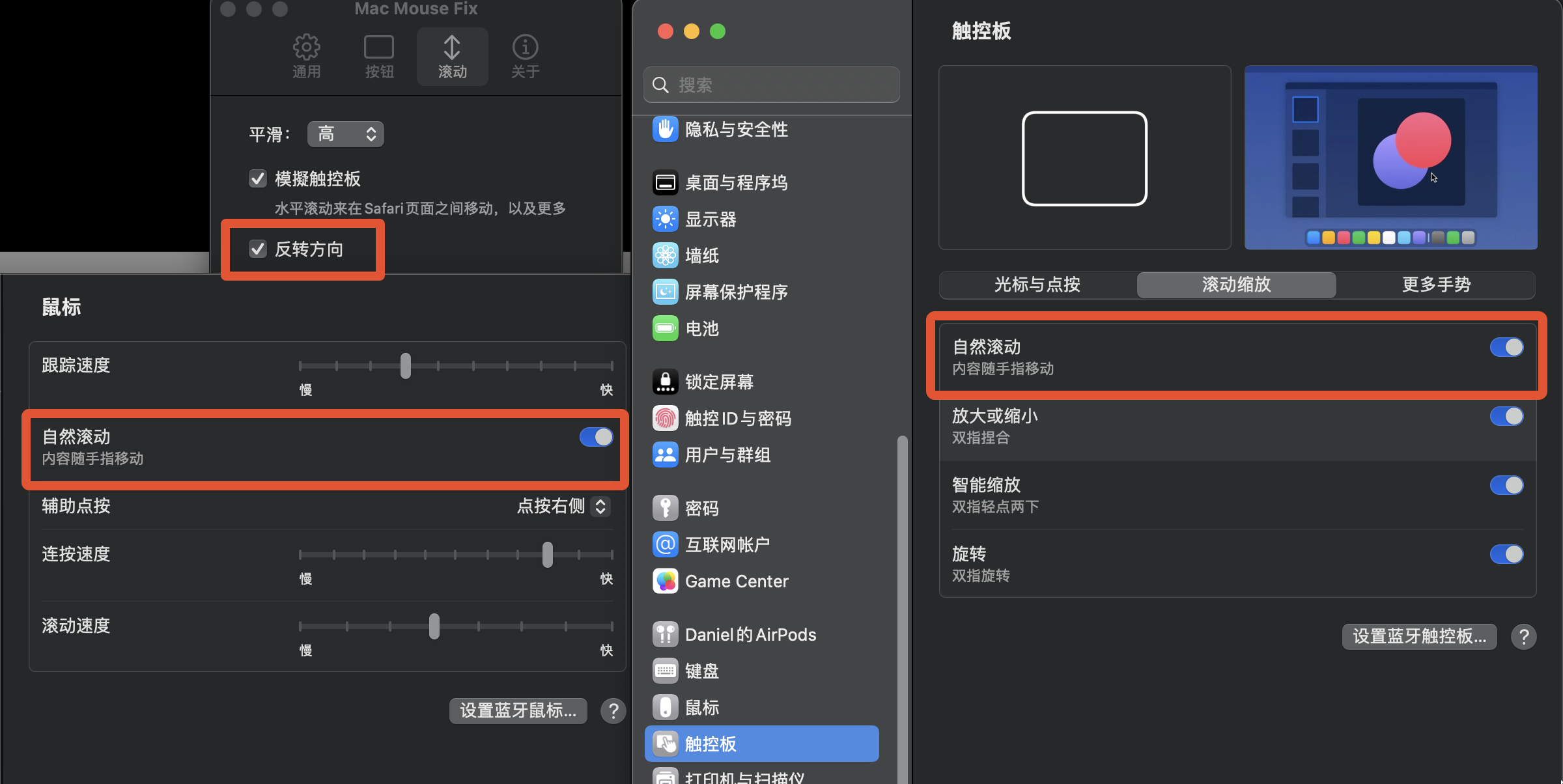Switch to 按钮 tab in Mac Mouse Fix

click(x=379, y=57)
